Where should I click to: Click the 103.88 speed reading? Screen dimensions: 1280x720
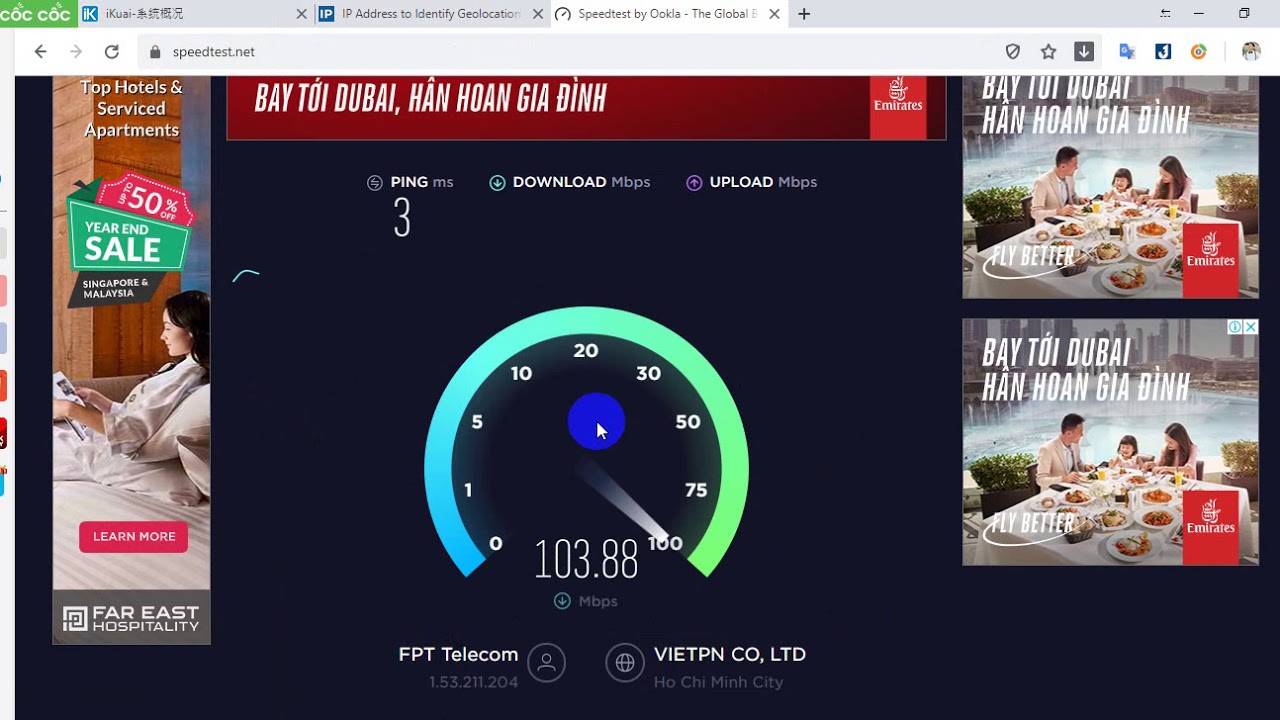point(586,559)
